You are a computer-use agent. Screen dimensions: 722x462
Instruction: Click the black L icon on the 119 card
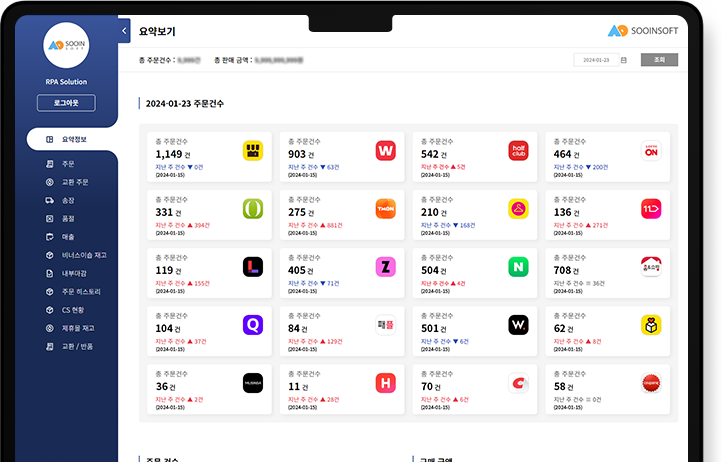253,267
